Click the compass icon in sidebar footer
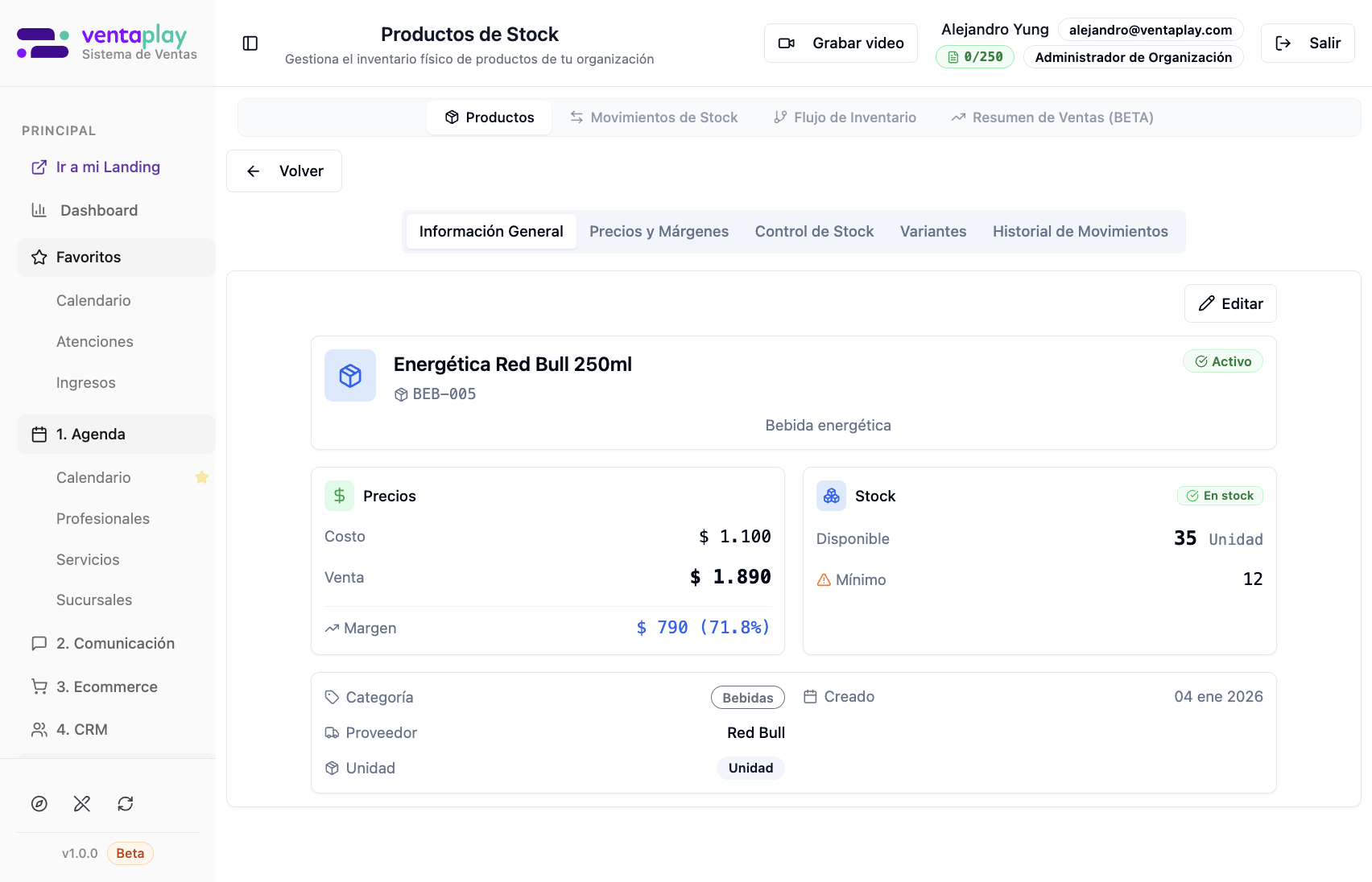 (x=39, y=804)
